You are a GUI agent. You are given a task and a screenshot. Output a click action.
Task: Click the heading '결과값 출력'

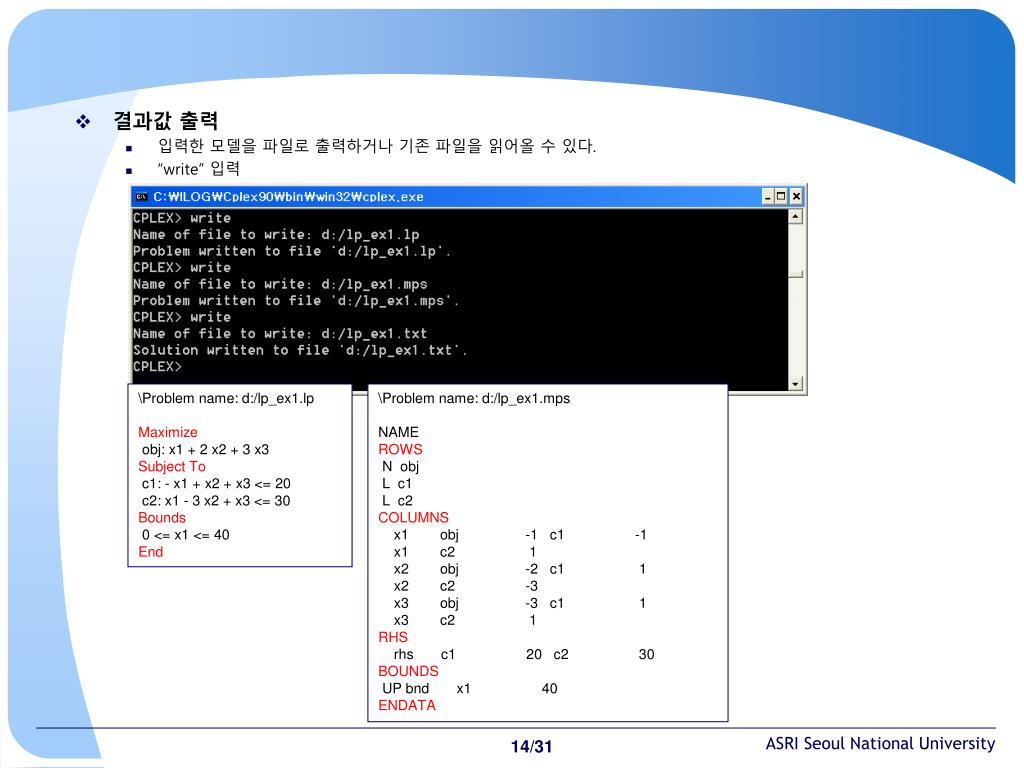pyautogui.click(x=165, y=120)
